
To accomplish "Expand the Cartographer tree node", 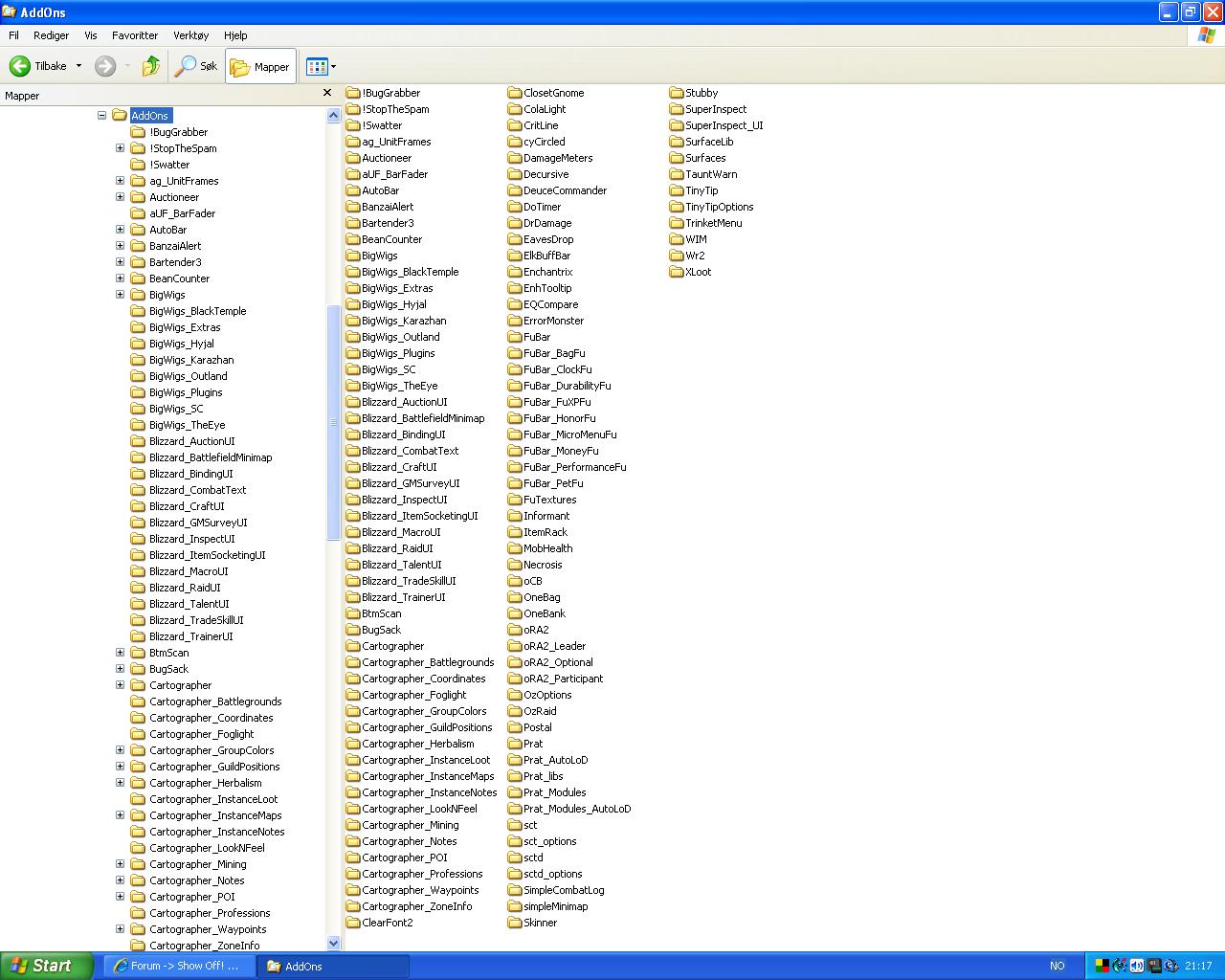I will point(120,685).
